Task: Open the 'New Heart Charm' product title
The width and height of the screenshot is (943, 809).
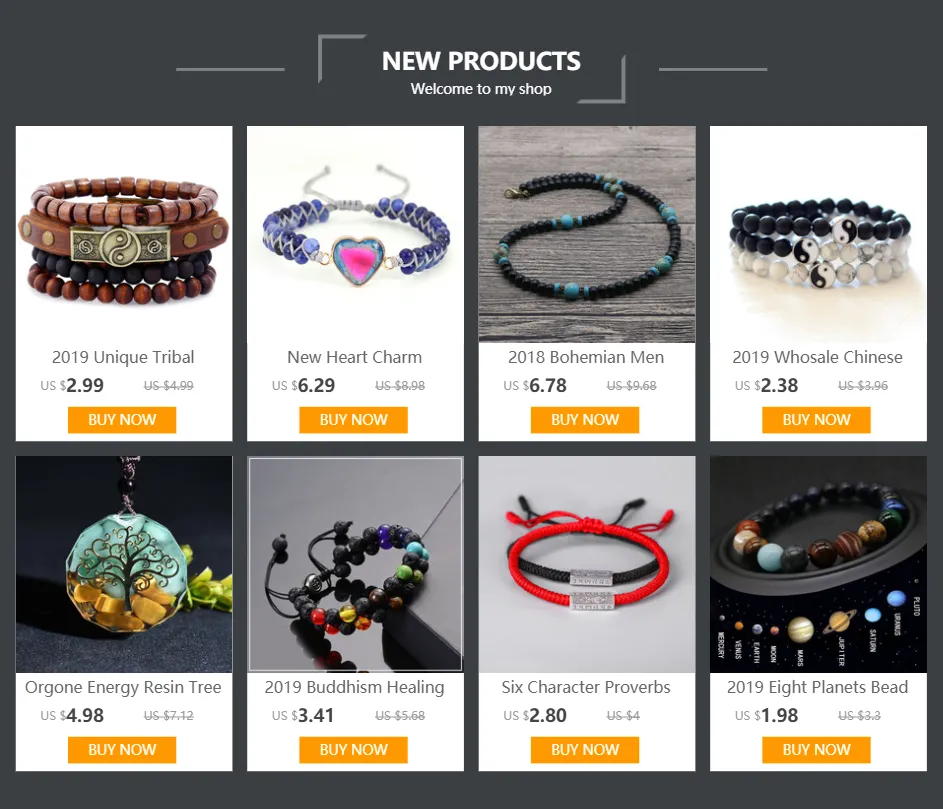Action: click(355, 357)
